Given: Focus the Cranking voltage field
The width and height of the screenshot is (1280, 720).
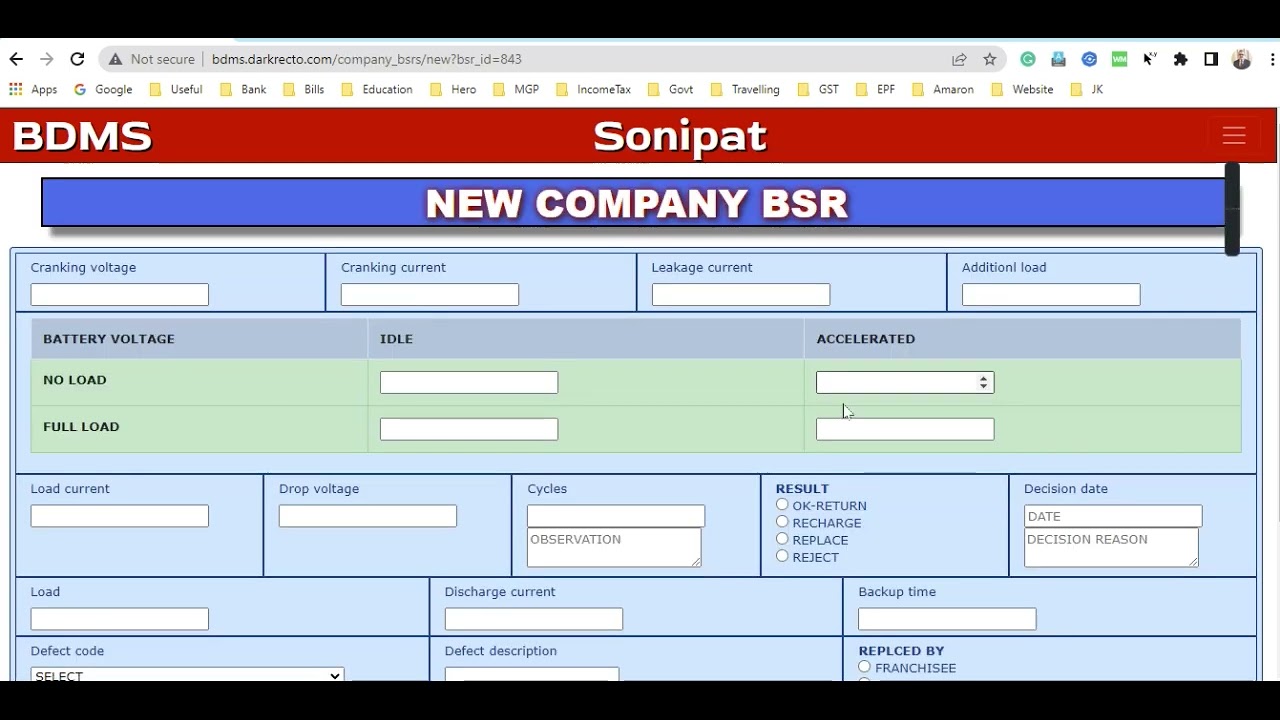Looking at the screenshot, I should pyautogui.click(x=120, y=295).
